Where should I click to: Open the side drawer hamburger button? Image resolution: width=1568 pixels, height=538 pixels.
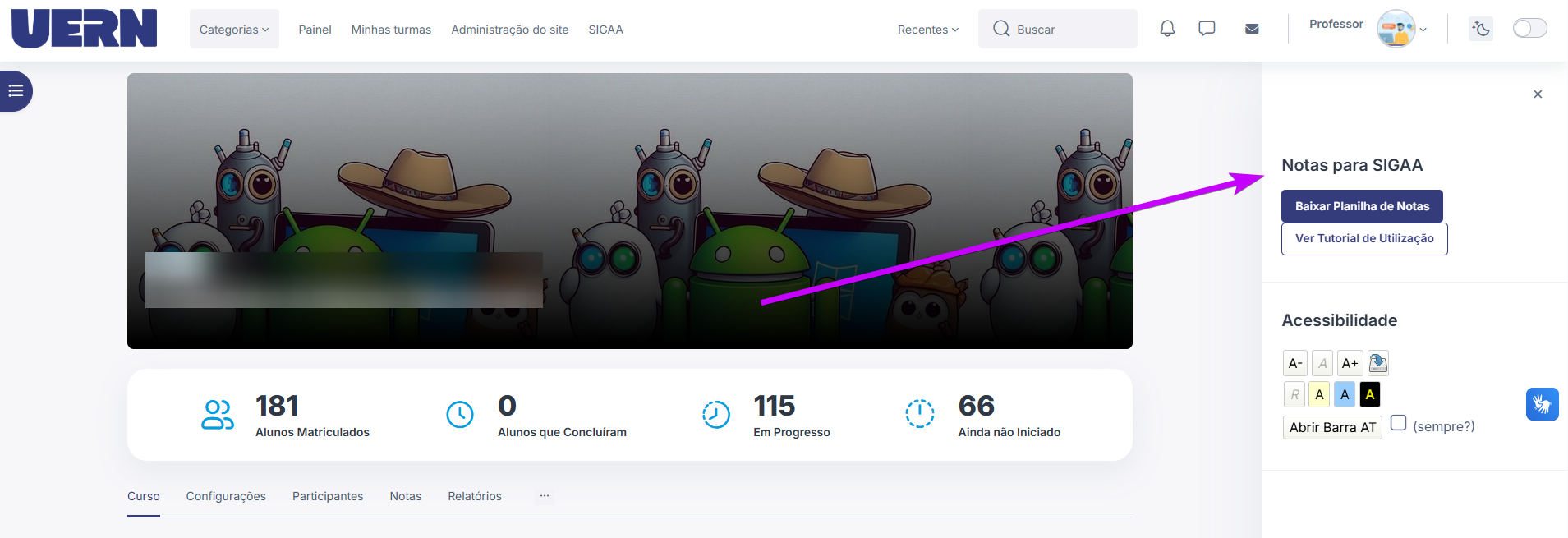(16, 91)
